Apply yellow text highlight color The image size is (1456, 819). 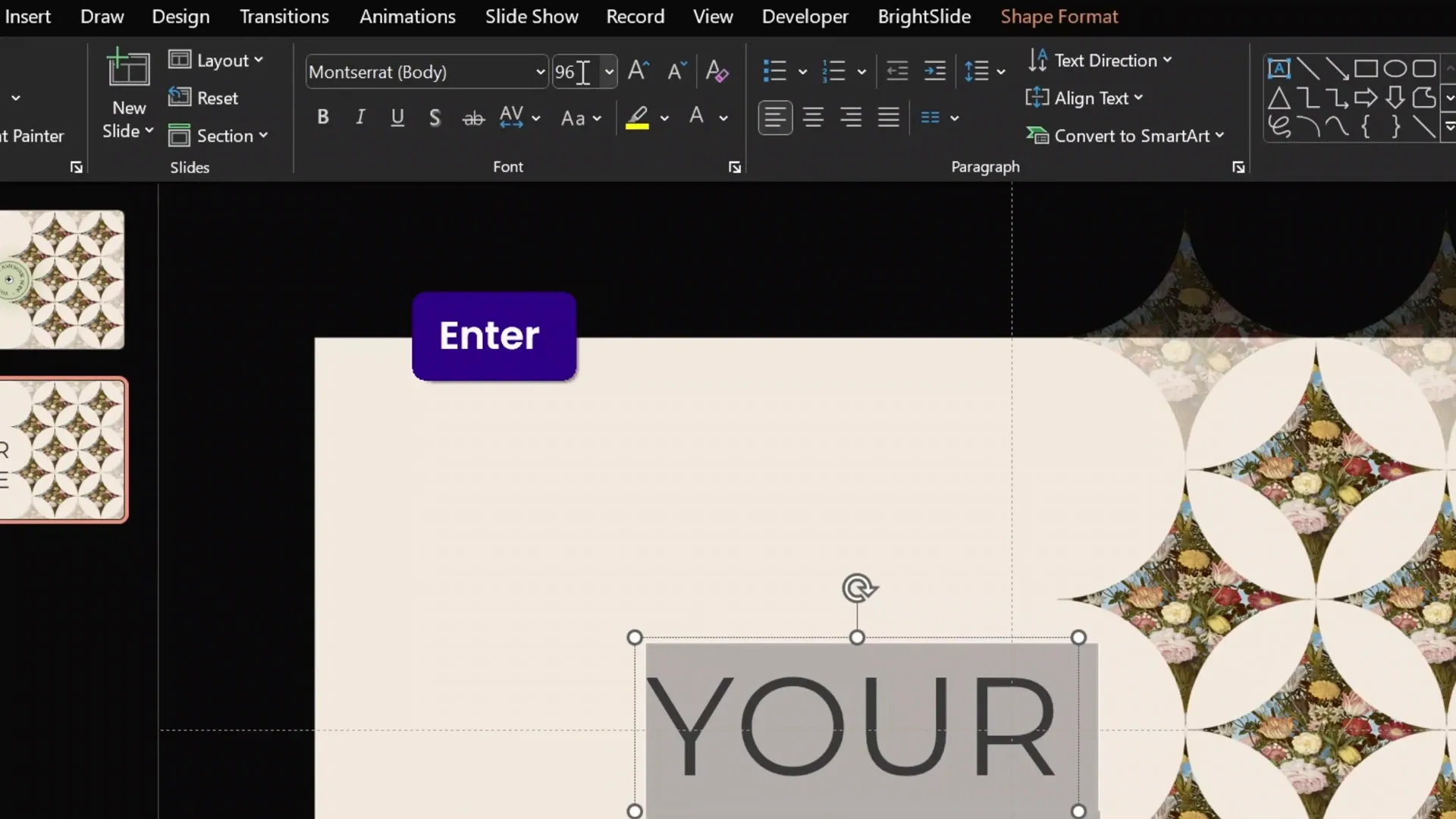coord(637,118)
